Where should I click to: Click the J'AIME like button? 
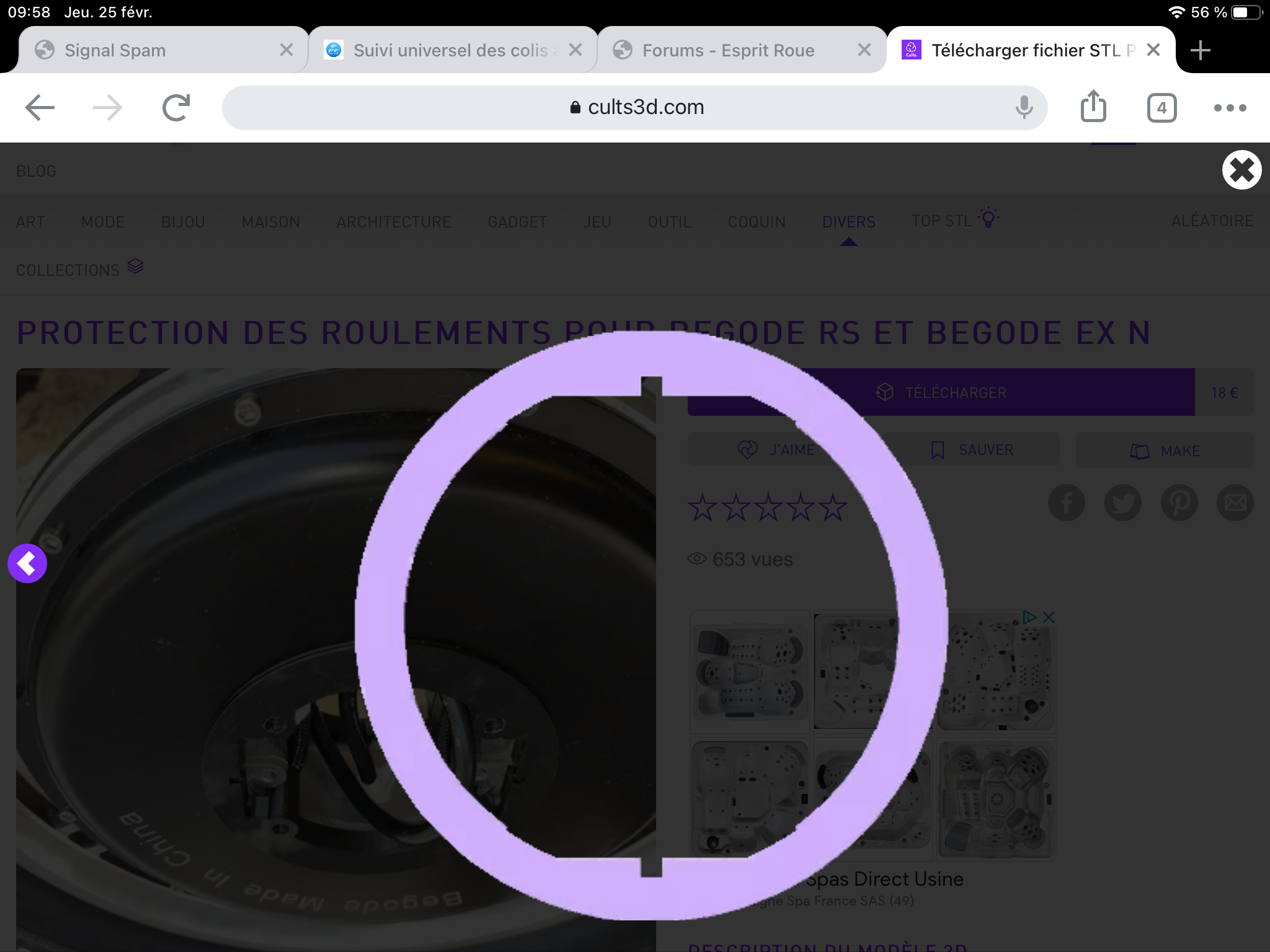[776, 449]
